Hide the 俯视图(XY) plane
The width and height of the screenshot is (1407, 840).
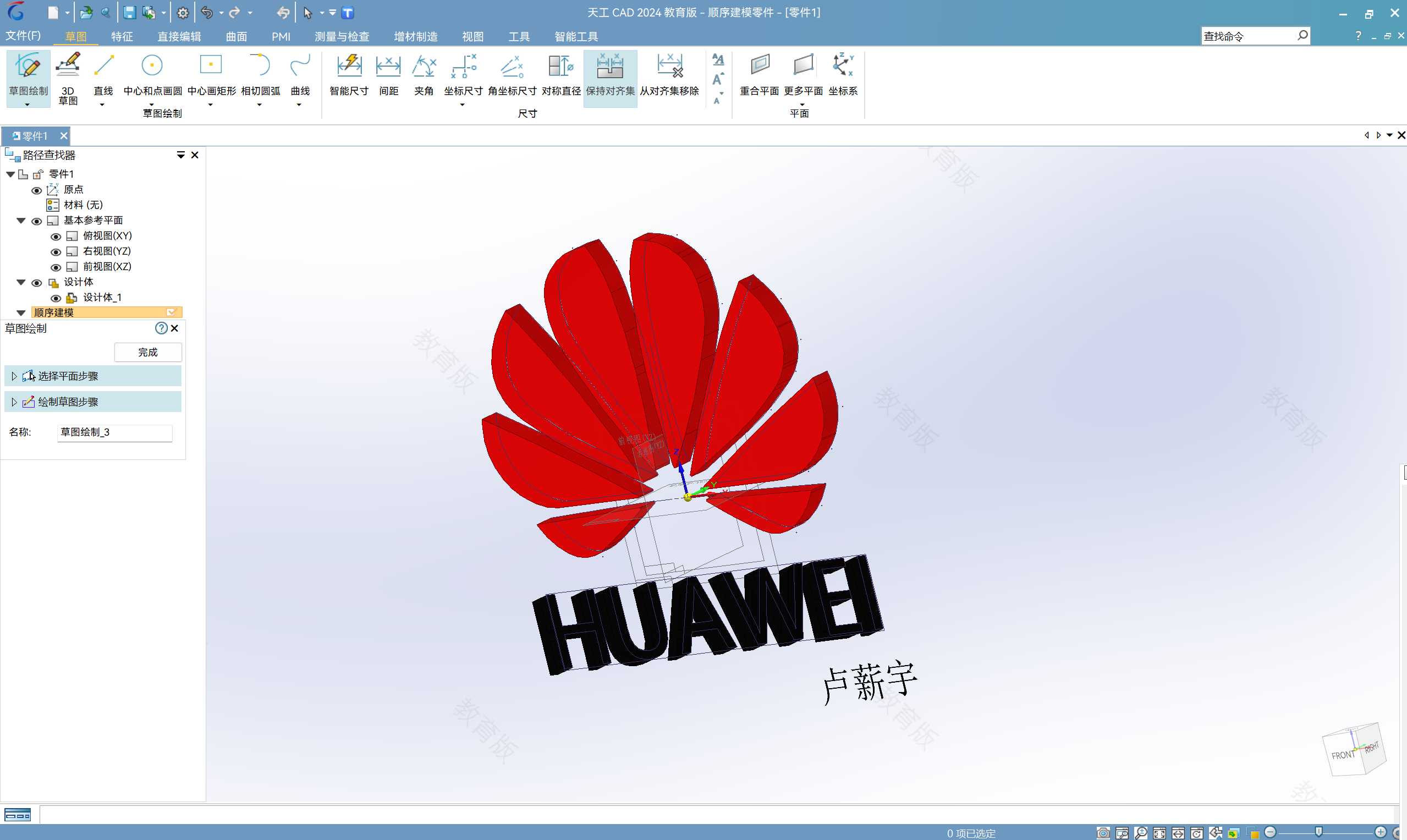(x=56, y=237)
